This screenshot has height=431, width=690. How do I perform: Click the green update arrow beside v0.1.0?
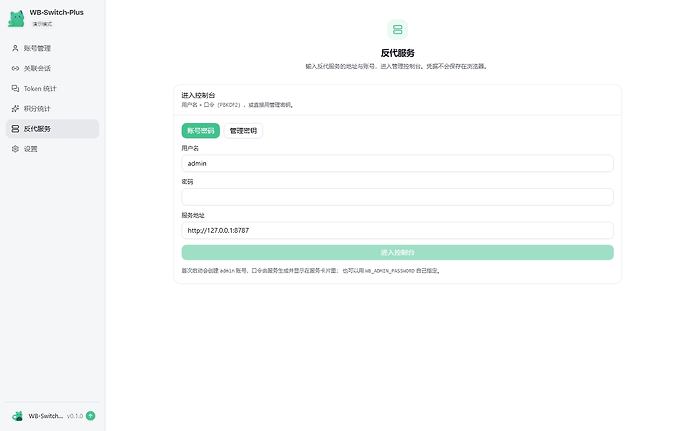pyautogui.click(x=91, y=416)
